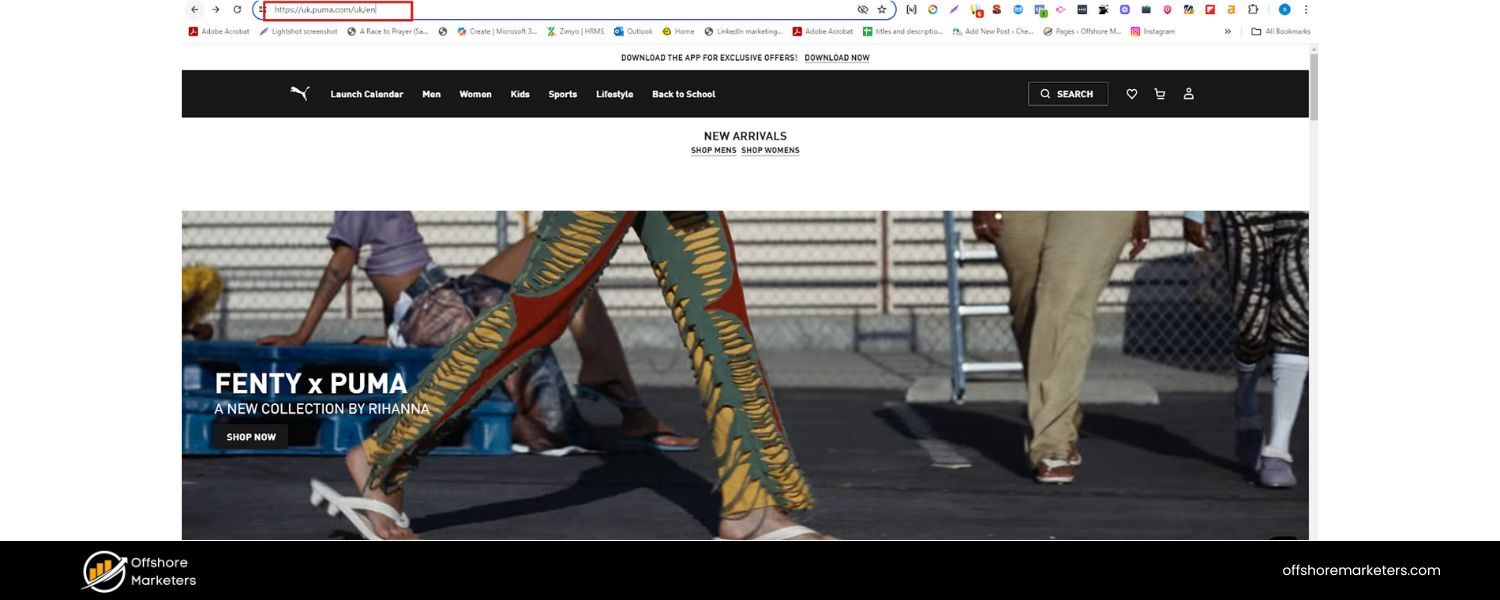The image size is (1500, 600).
Task: Select Back to School in navigation
Action: point(683,94)
